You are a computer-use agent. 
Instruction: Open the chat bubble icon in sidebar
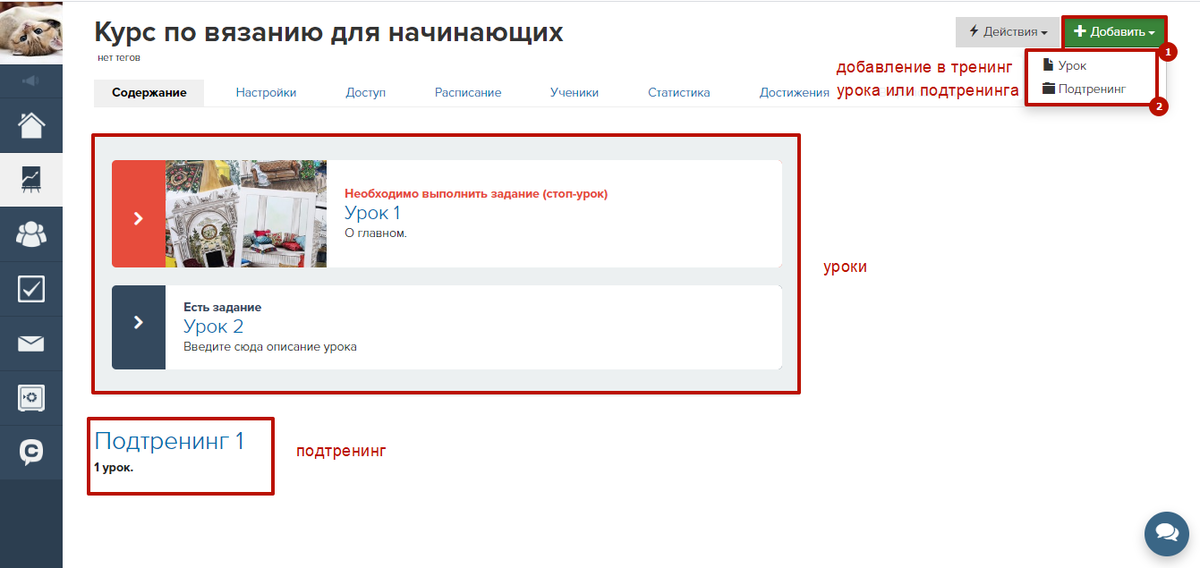click(31, 452)
